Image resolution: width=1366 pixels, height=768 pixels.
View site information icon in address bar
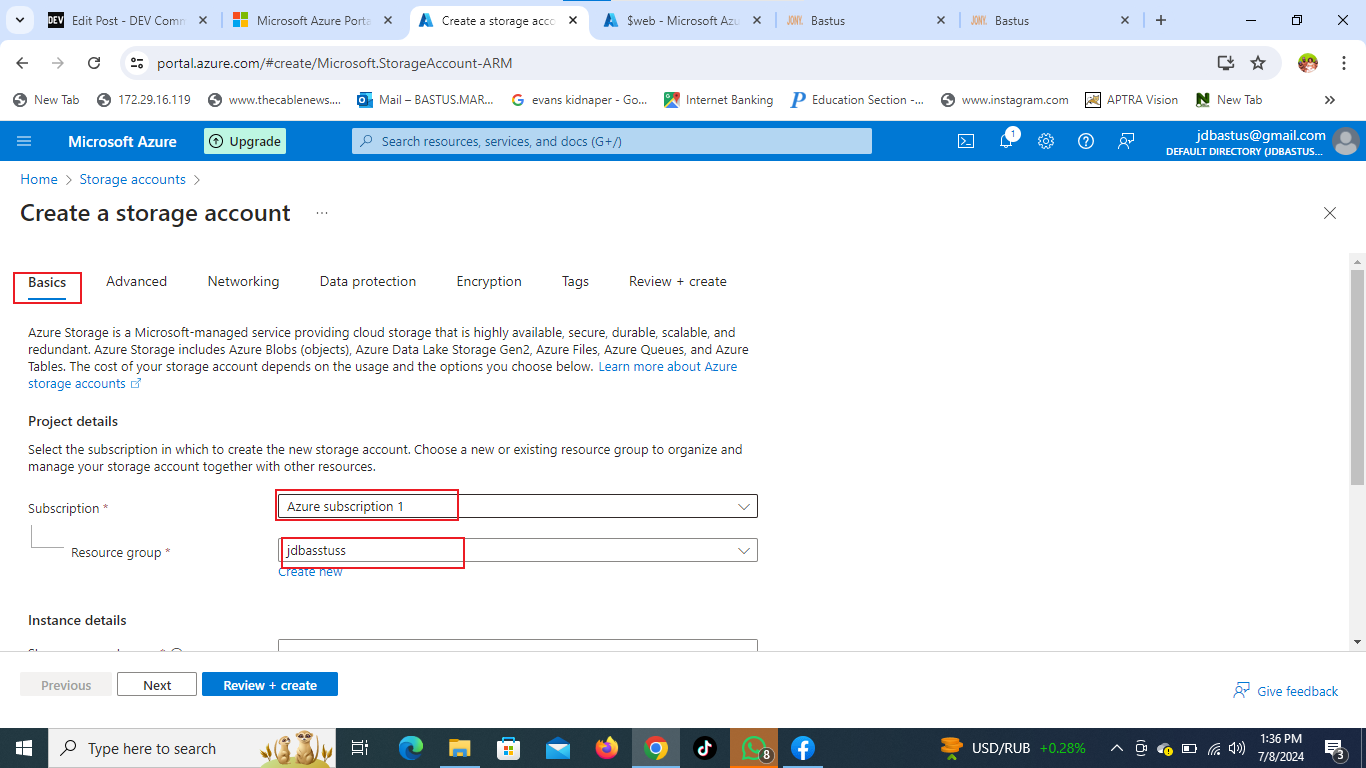click(138, 63)
